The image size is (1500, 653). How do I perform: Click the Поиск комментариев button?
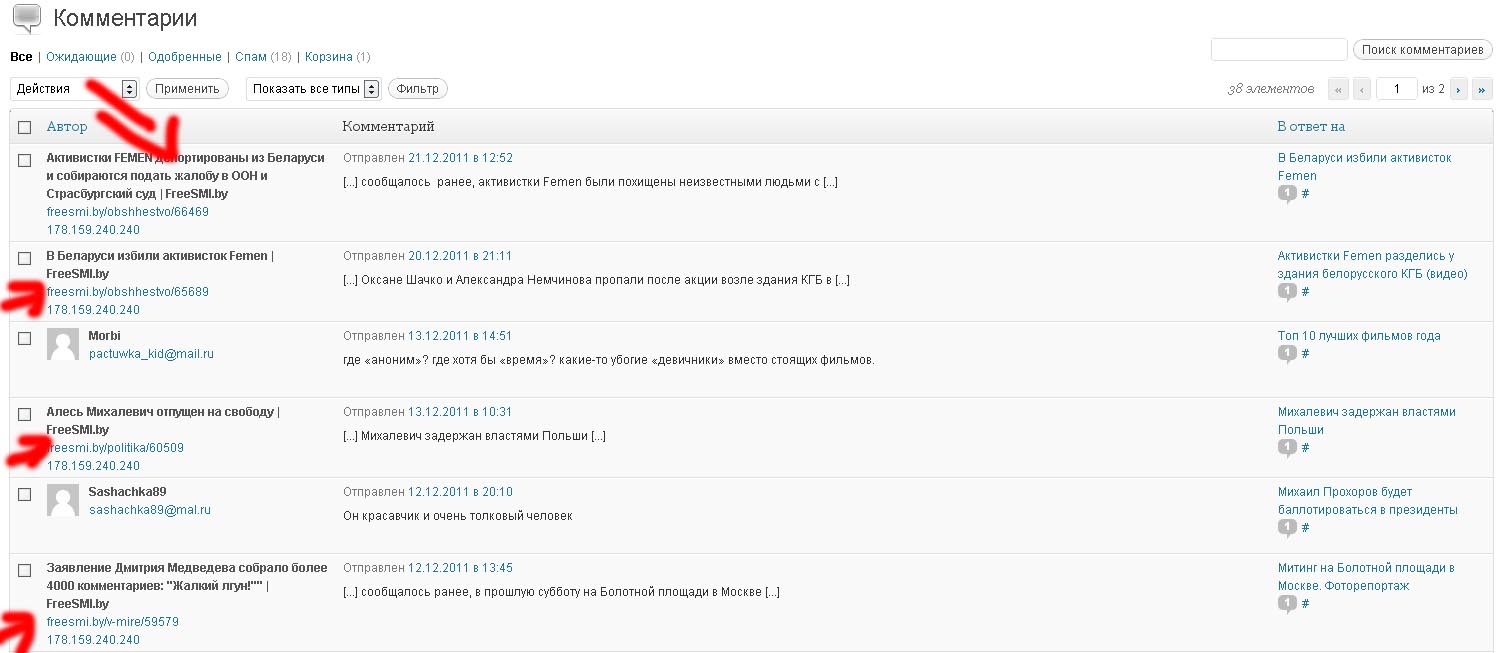(x=1422, y=50)
